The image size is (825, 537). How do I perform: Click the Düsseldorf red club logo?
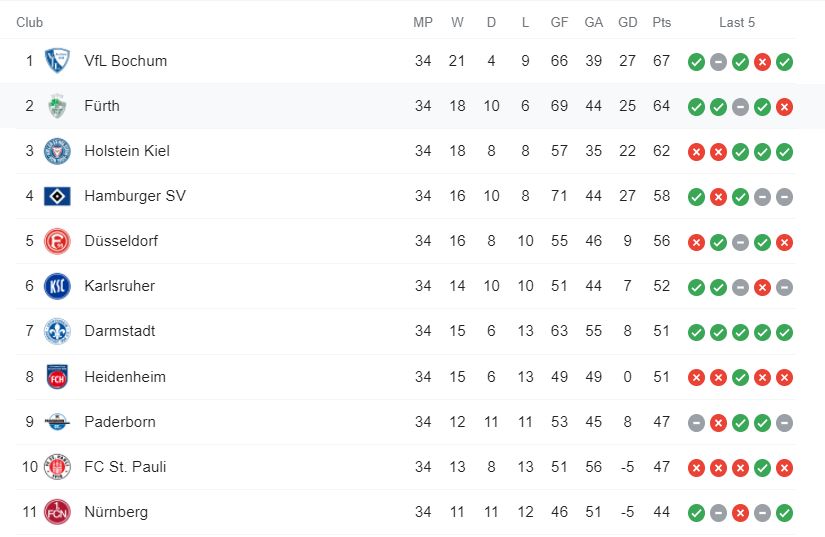coord(57,241)
